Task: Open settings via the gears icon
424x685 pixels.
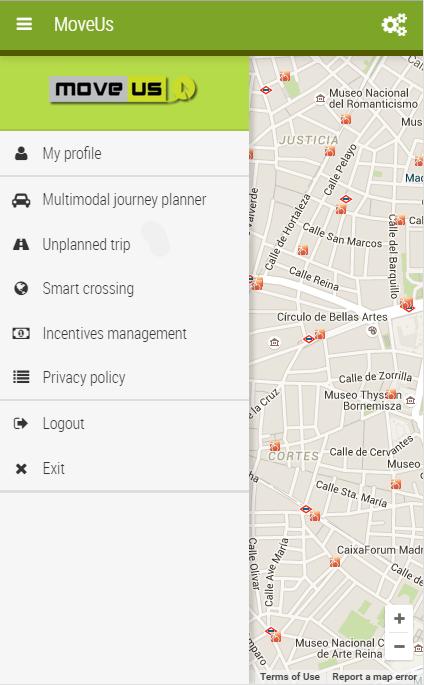Action: point(394,24)
